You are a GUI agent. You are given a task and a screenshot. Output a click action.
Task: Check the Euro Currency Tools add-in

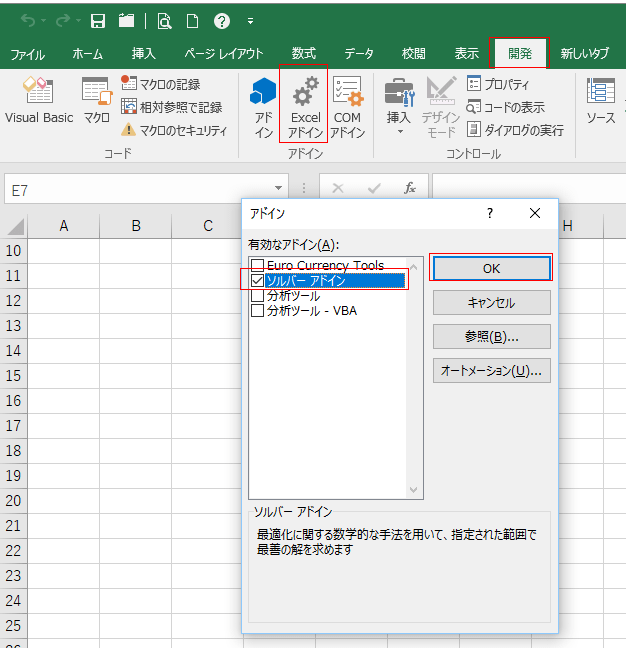pyautogui.click(x=257, y=265)
